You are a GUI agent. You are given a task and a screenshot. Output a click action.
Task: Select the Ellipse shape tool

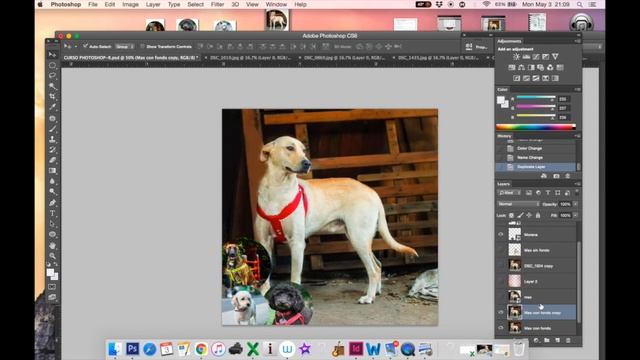click(52, 234)
